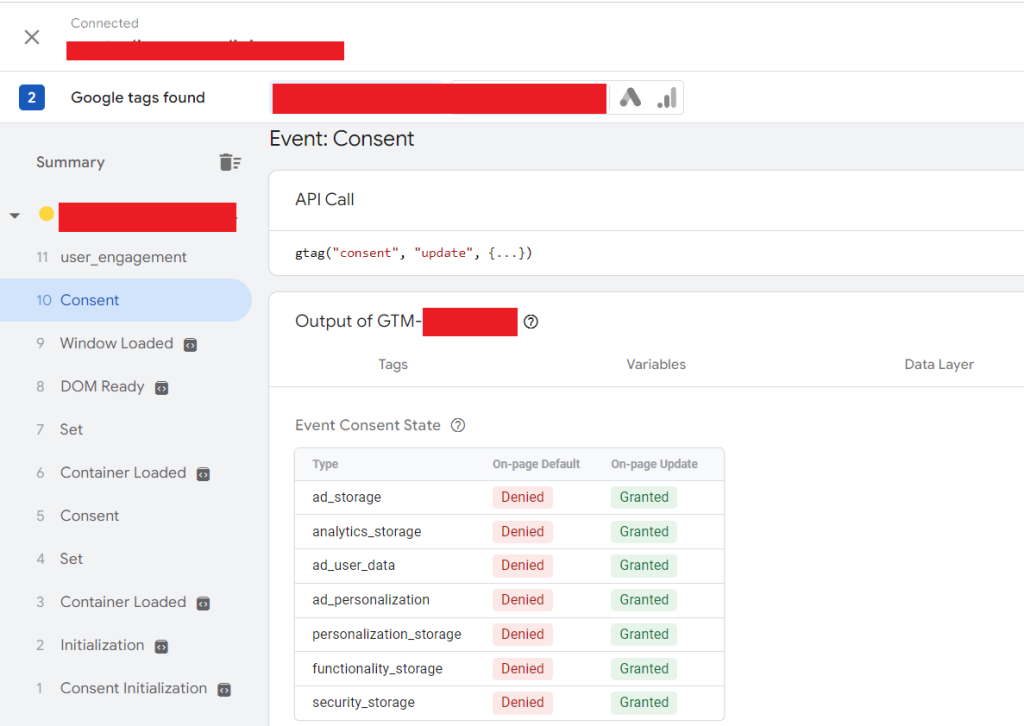Viewport: 1024px width, 726px height.
Task: Collapse the page event tree arrow
Action: pos(15,215)
